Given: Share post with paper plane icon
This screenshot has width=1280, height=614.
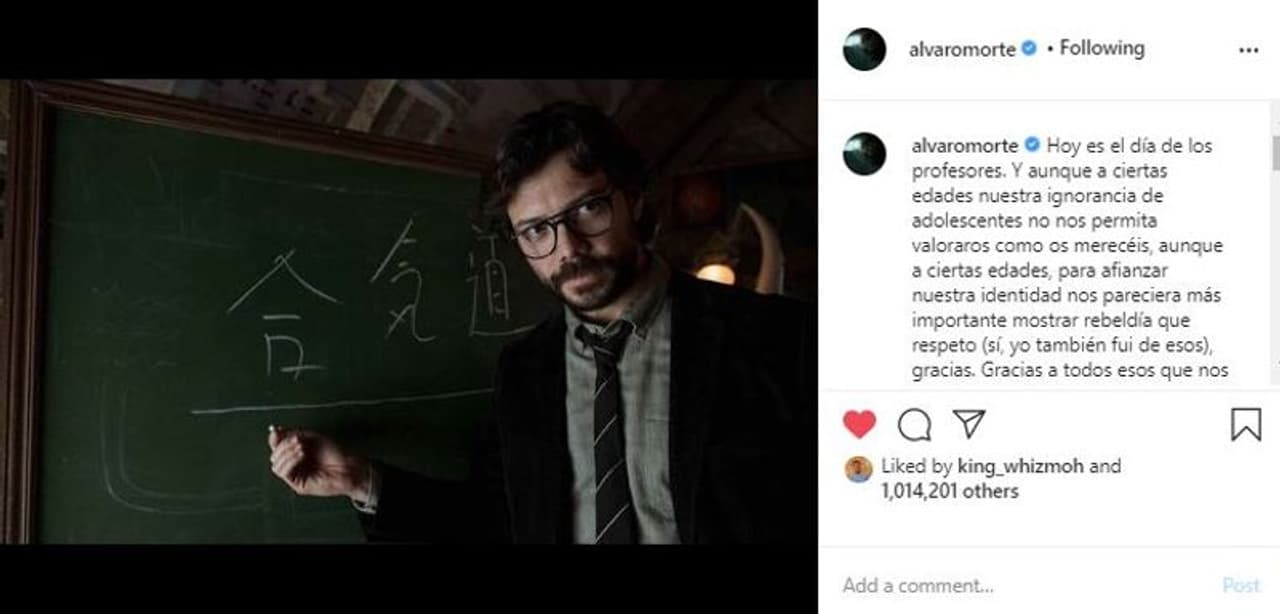Looking at the screenshot, I should click(x=969, y=424).
